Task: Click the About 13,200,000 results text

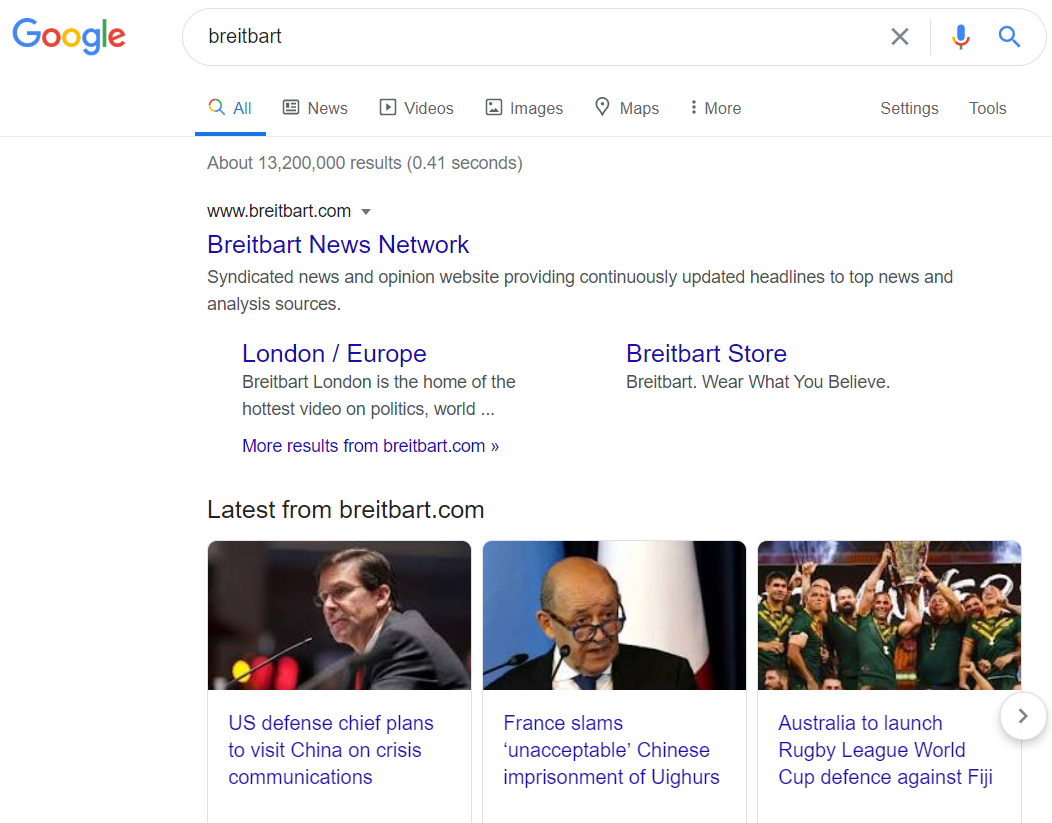Action: tap(364, 163)
